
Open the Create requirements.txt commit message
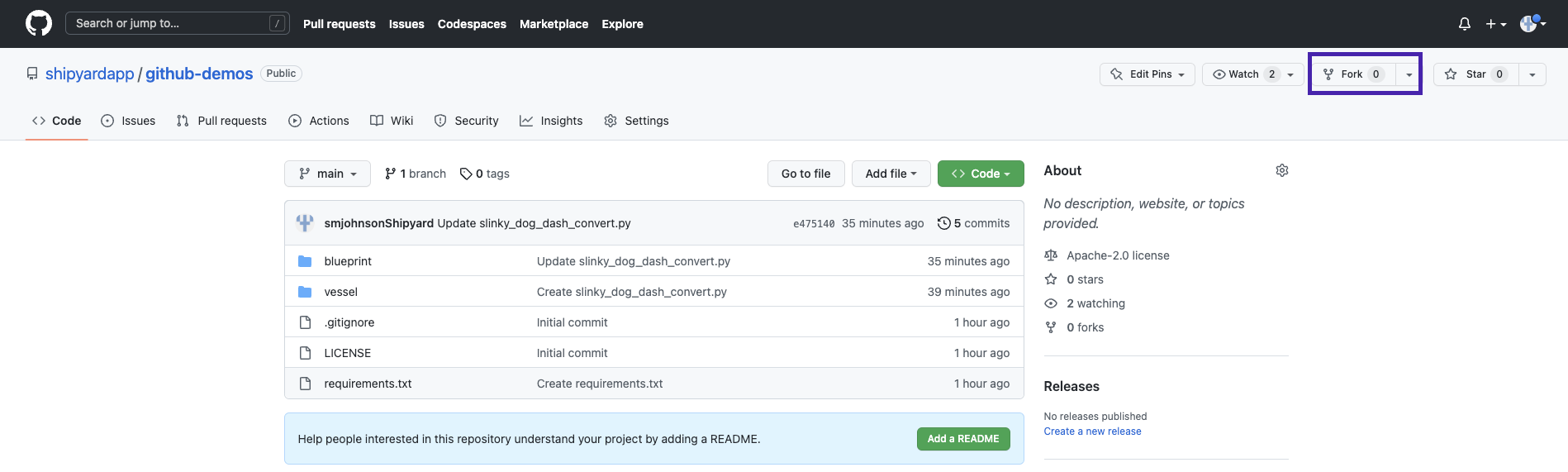coord(600,384)
